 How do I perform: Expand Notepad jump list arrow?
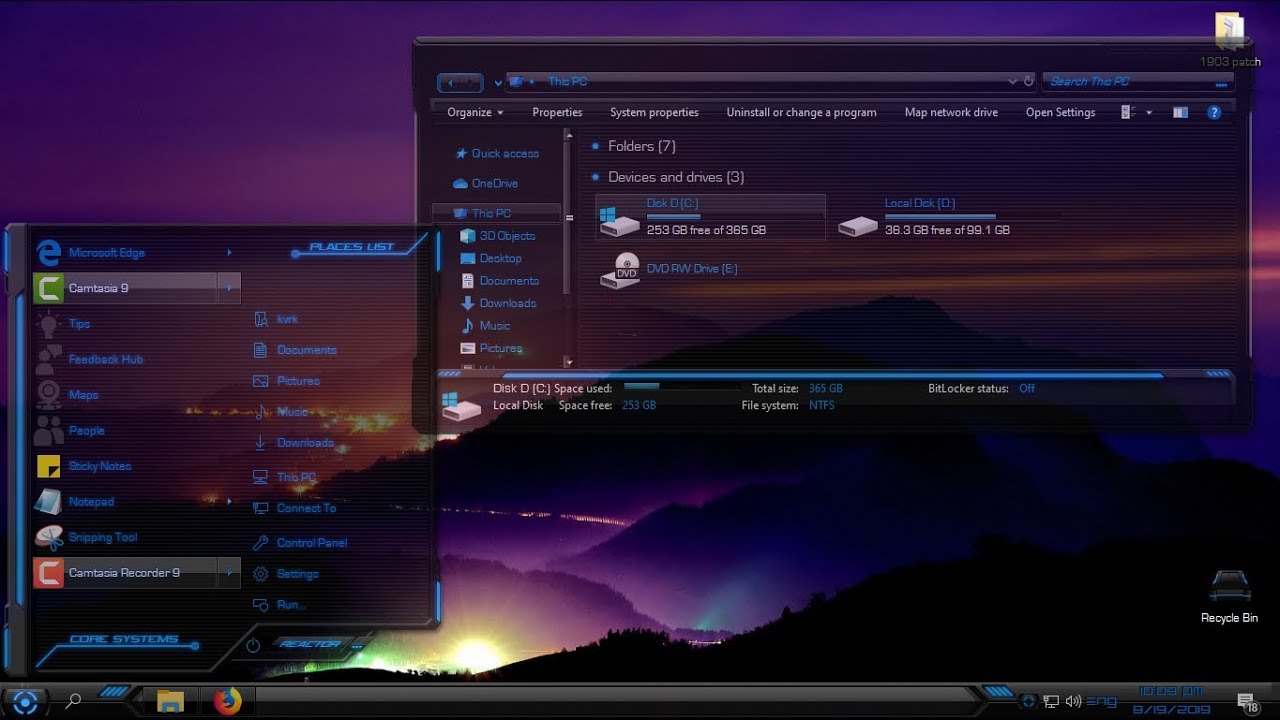click(229, 501)
